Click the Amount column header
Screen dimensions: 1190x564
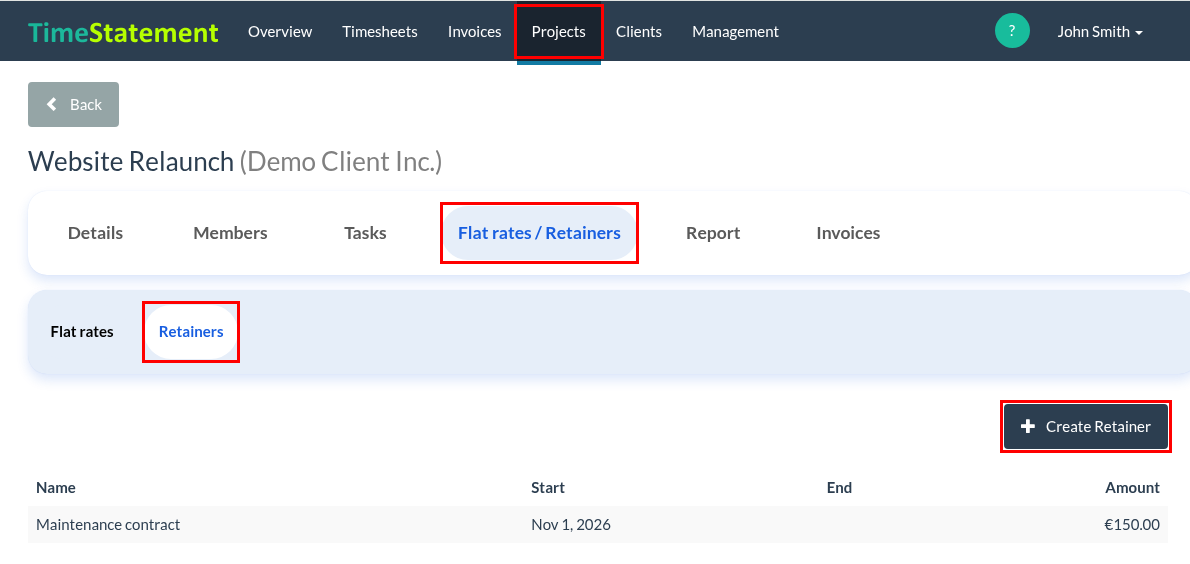pyautogui.click(x=1132, y=487)
